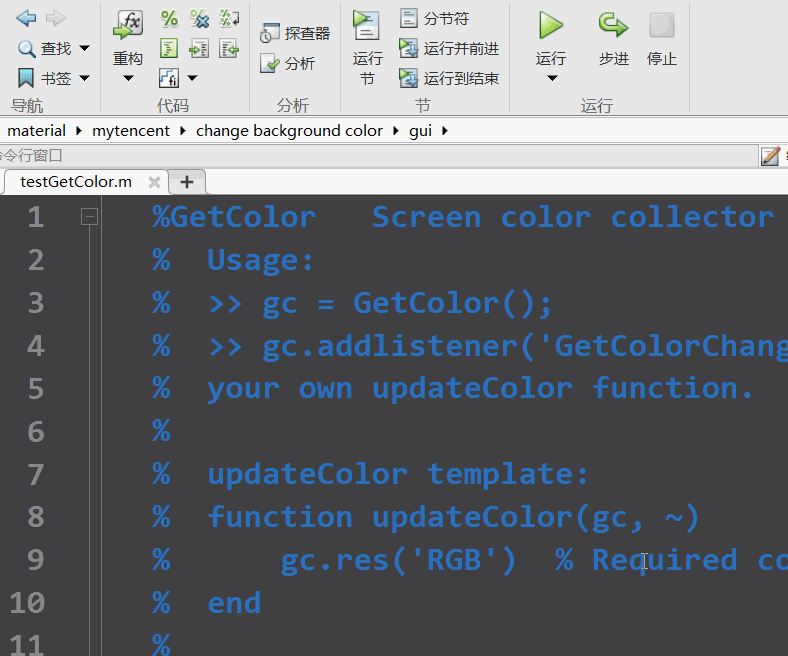Screen dimensions: 788x656
Task: Click the fixed-point fi converter icon
Action: pos(169,78)
